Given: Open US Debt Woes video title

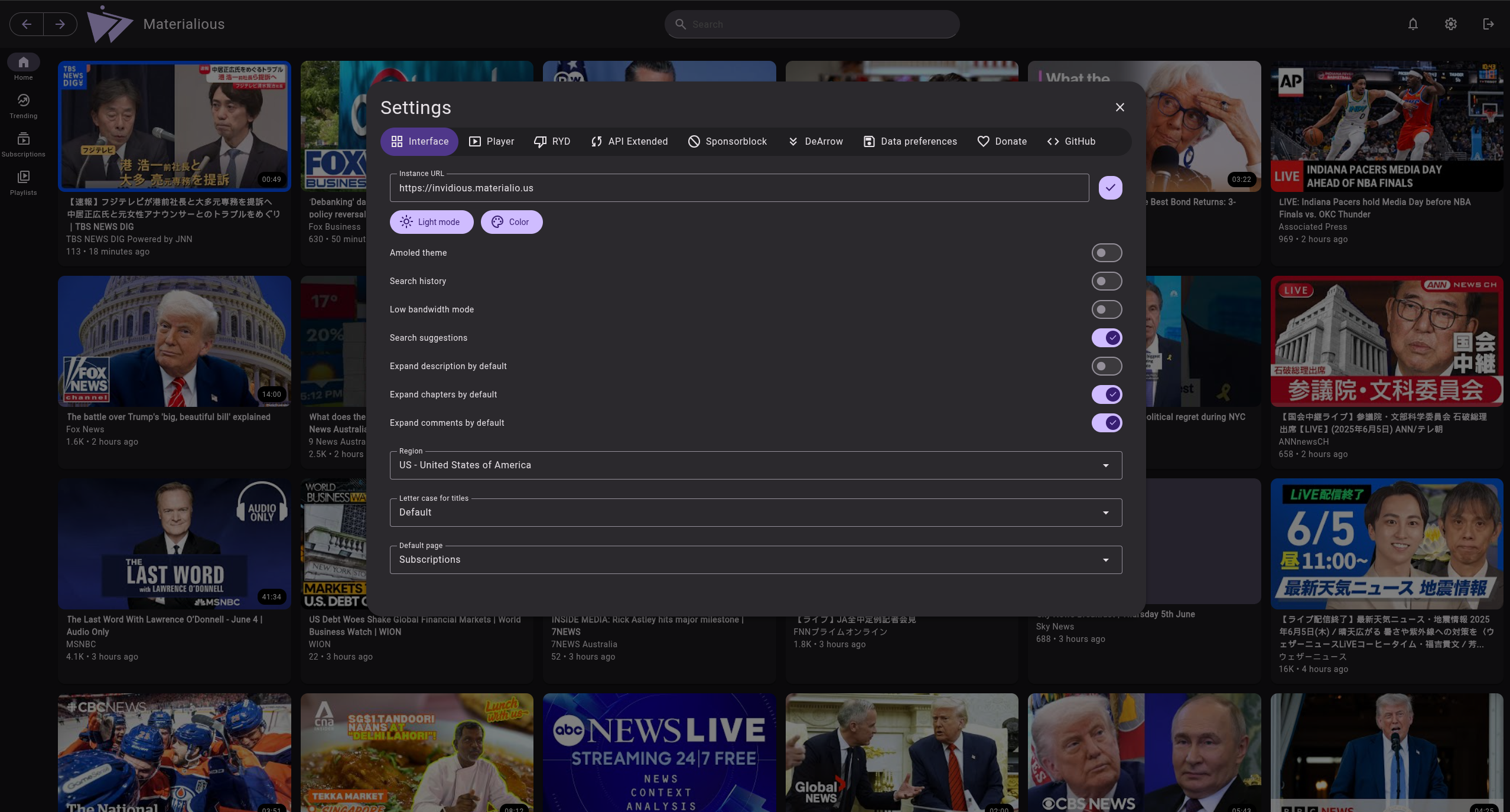Looking at the screenshot, I should [x=415, y=625].
